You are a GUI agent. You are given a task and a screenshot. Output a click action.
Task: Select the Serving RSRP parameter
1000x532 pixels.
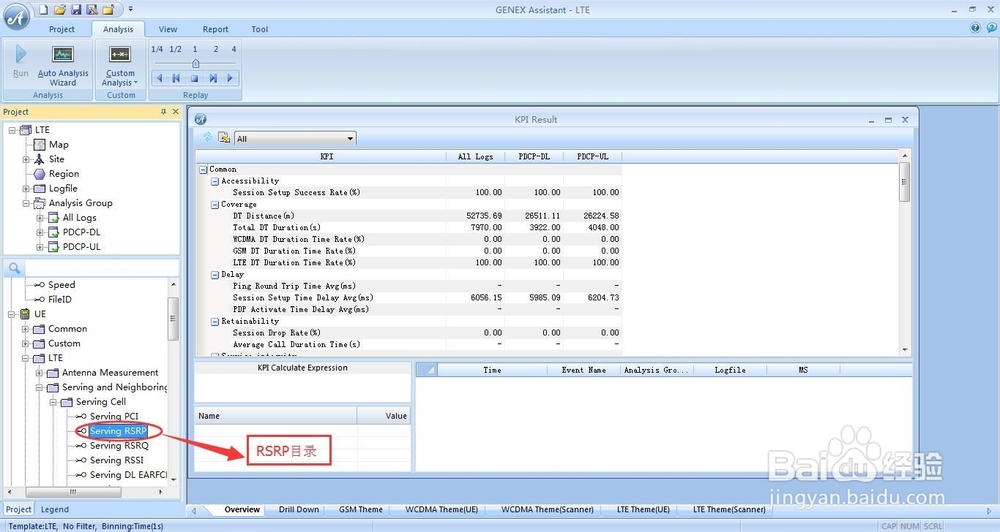pos(118,431)
